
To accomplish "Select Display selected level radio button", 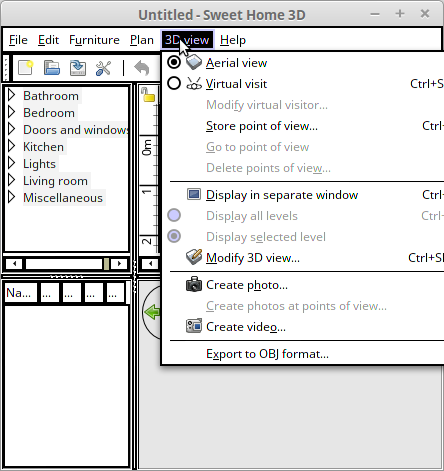I will (x=174, y=236).
